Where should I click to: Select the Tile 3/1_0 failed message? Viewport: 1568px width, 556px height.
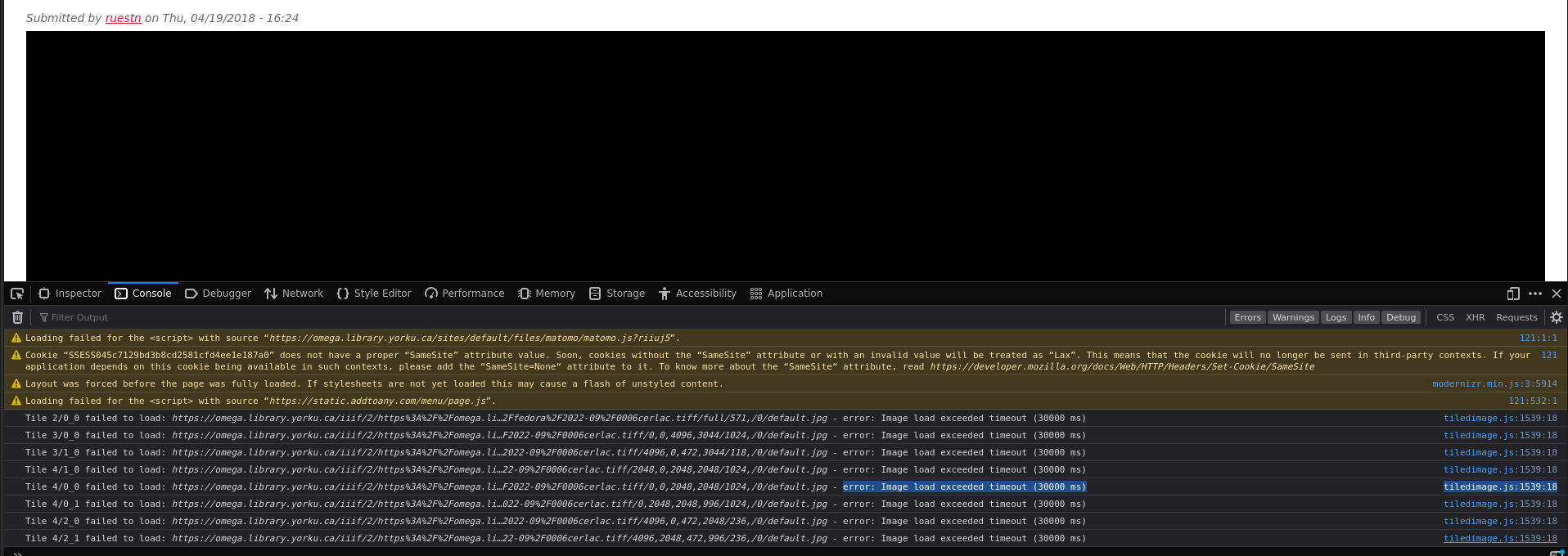click(x=556, y=452)
